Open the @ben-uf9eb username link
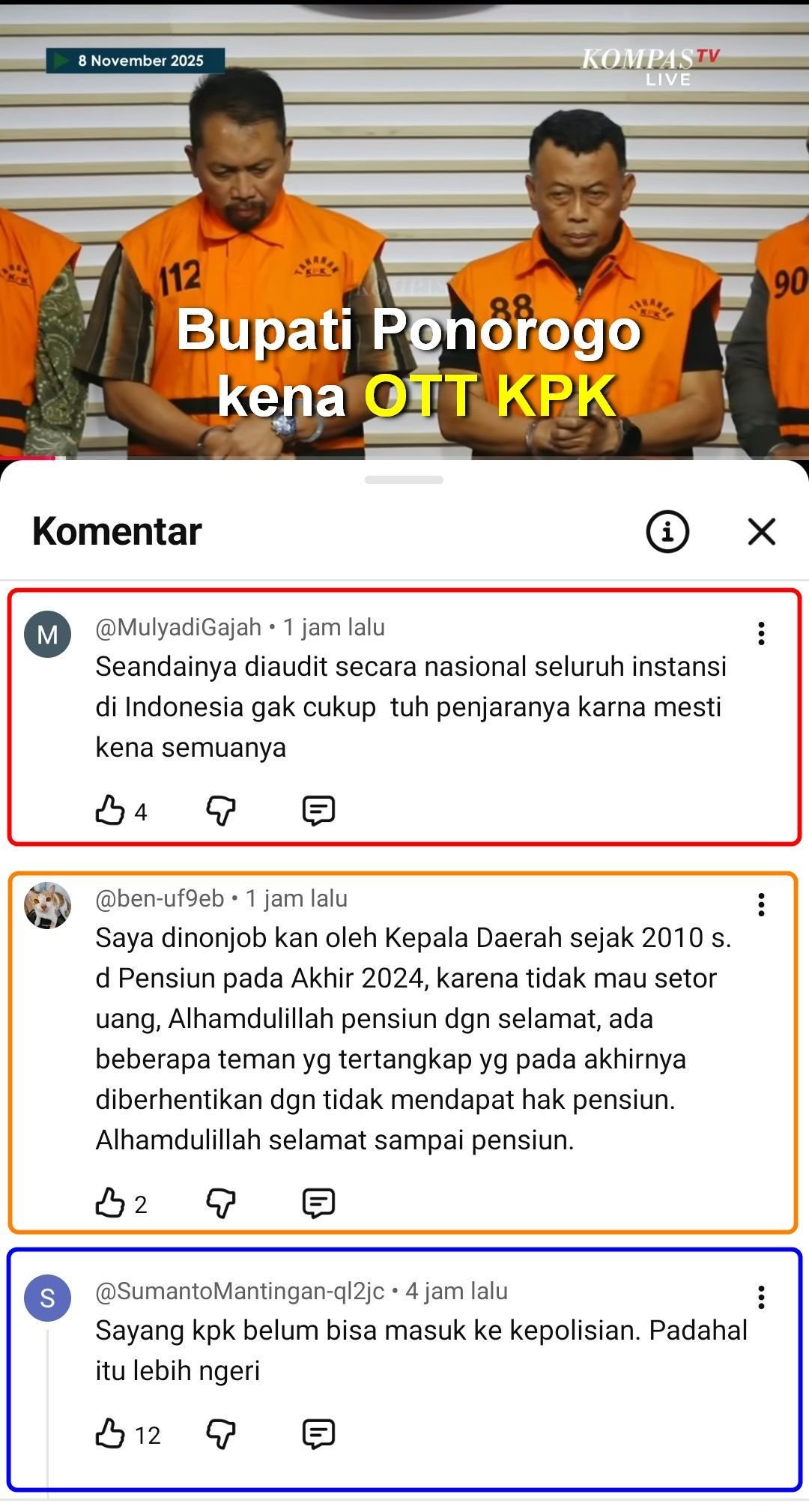809x1512 pixels. tap(160, 898)
